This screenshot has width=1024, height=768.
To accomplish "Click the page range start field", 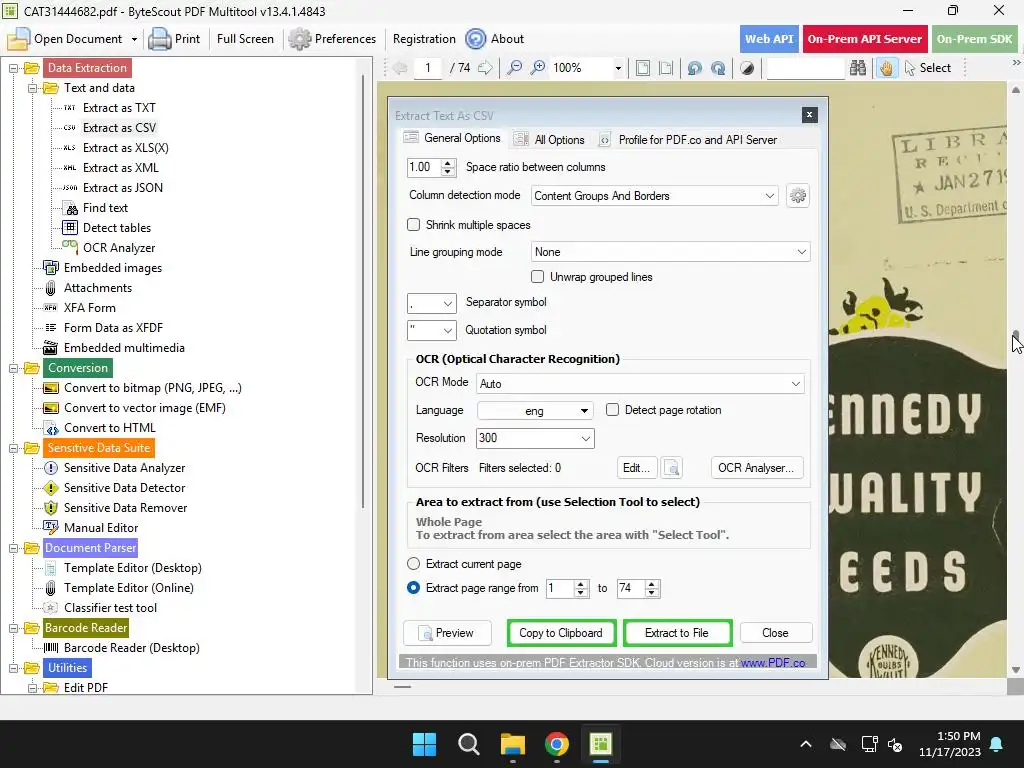I will pos(560,588).
